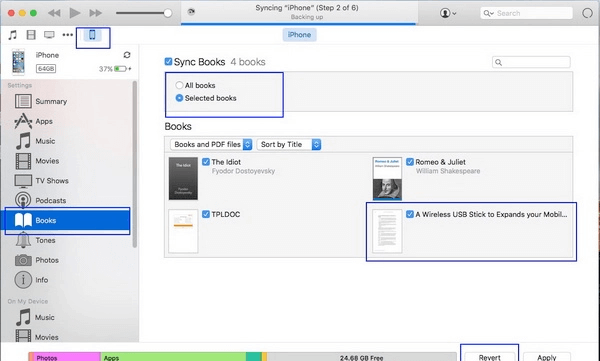
Task: Uncheck Romeo & Juliet book checkbox
Action: (x=410, y=162)
